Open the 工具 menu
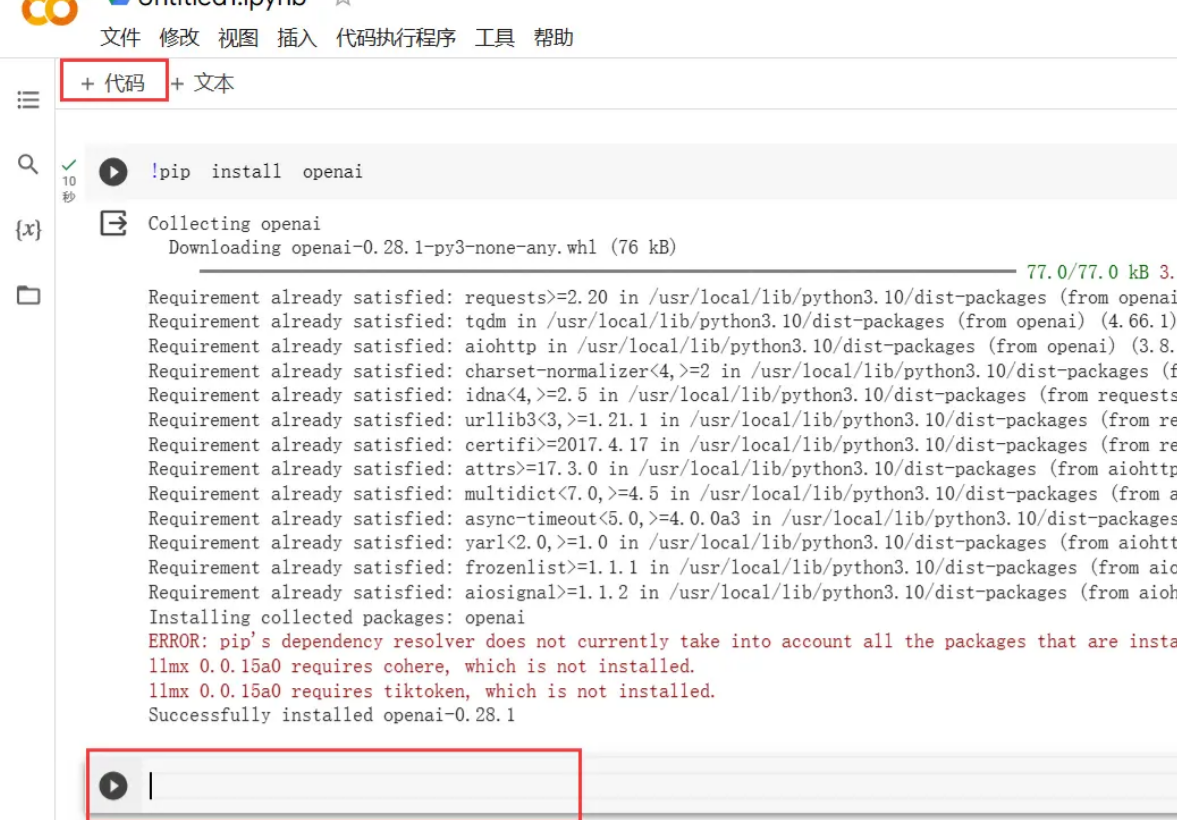The width and height of the screenshot is (1177, 820). (x=494, y=38)
